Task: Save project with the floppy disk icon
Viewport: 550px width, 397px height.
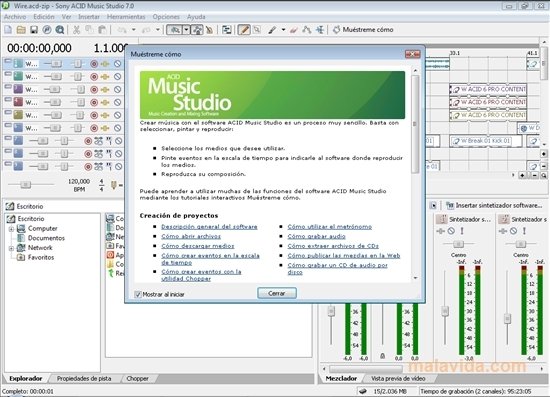Action: [x=34, y=30]
